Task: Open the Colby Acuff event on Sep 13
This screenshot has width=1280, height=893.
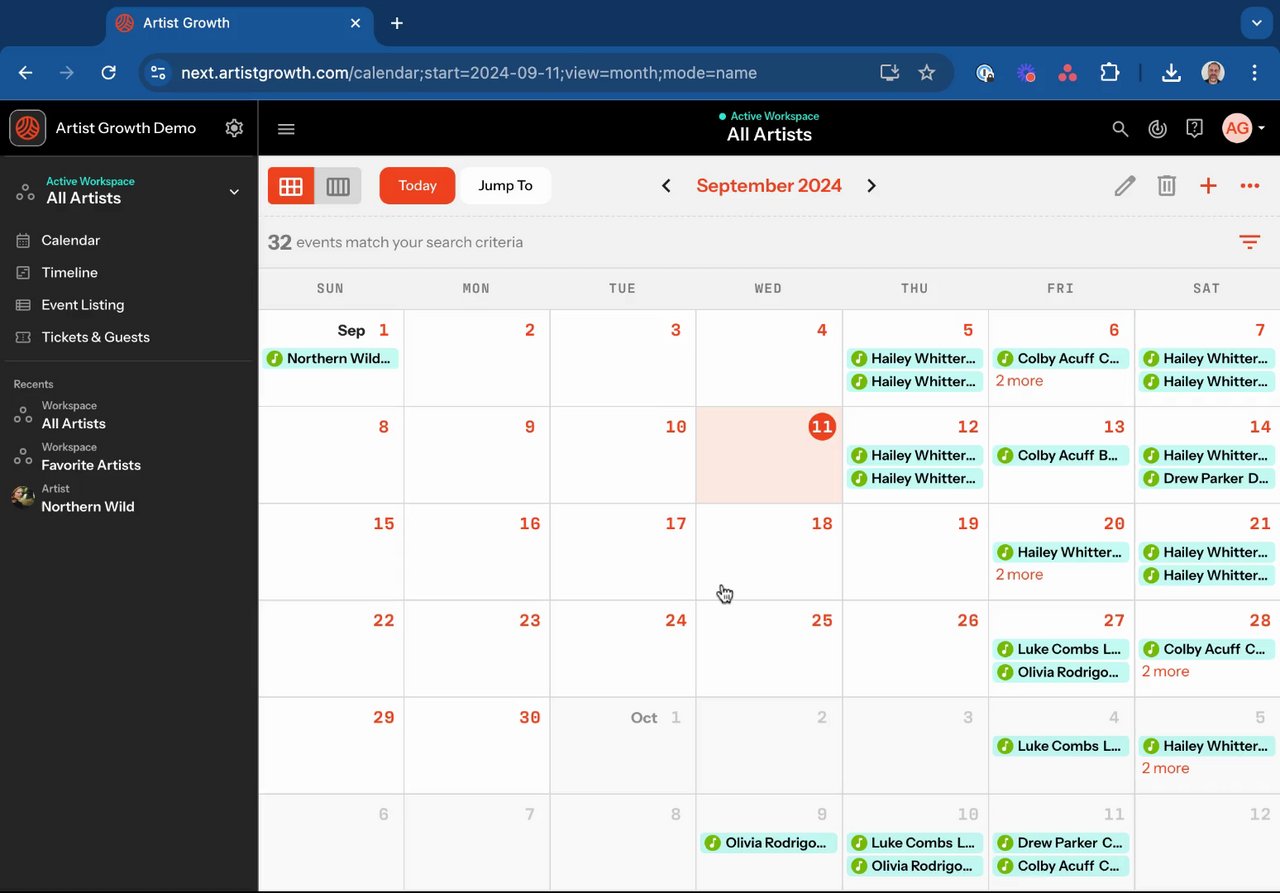Action: click(1061, 456)
